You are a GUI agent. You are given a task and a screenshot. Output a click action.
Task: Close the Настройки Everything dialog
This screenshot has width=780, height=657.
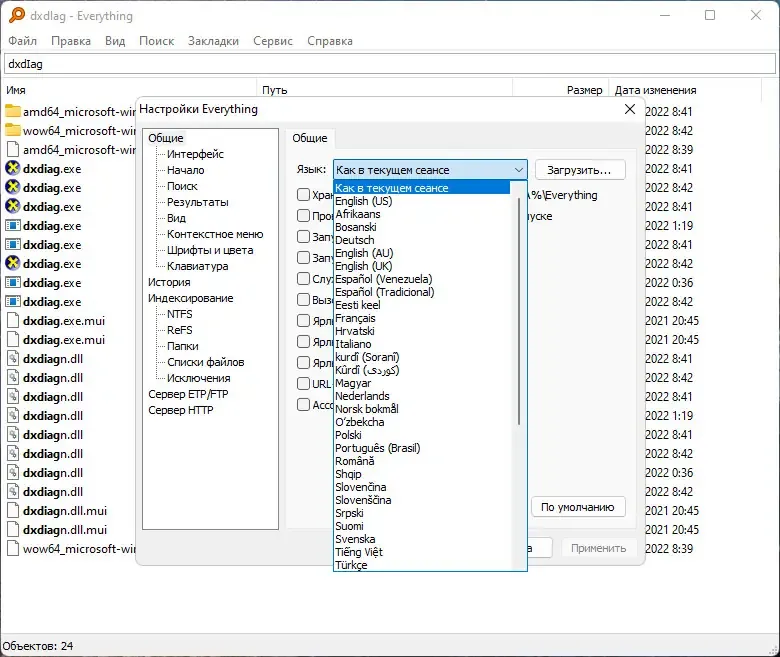(x=630, y=109)
